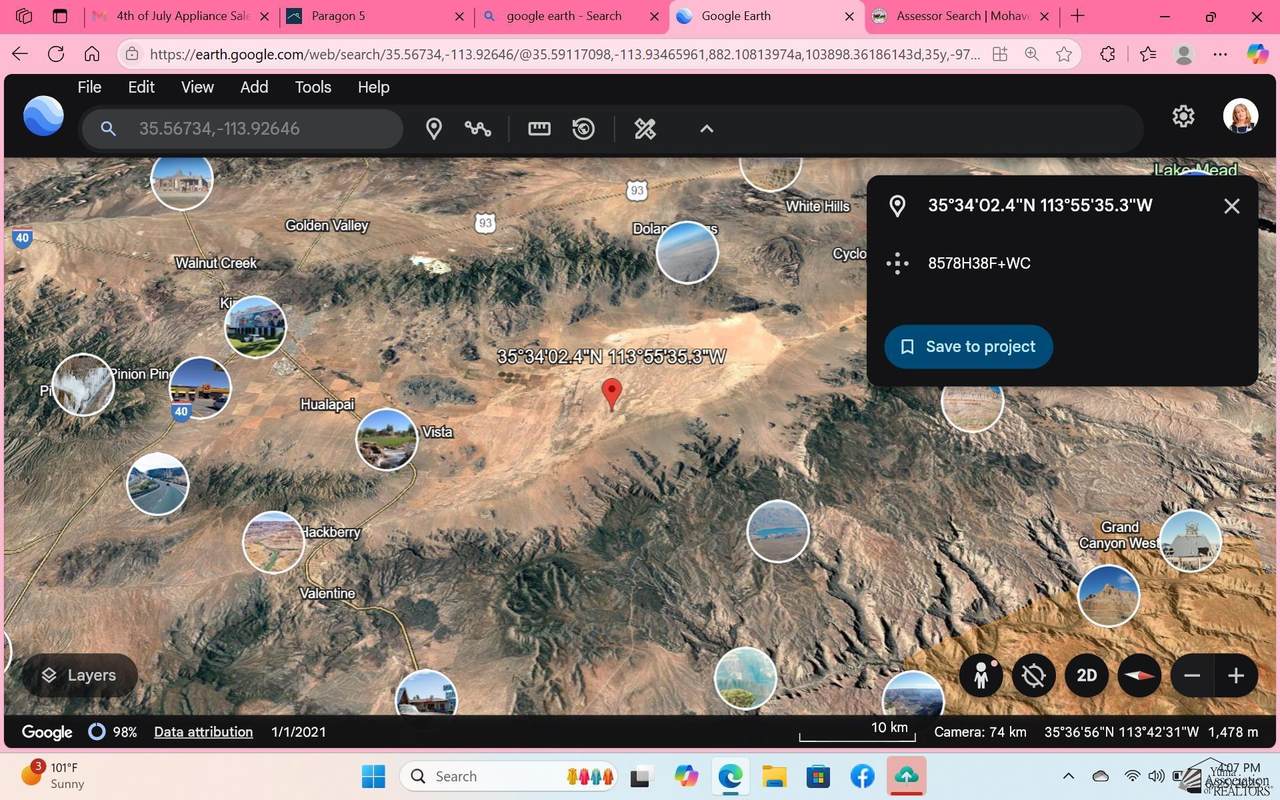1280x800 pixels.
Task: Open the File menu
Action: pyautogui.click(x=89, y=87)
